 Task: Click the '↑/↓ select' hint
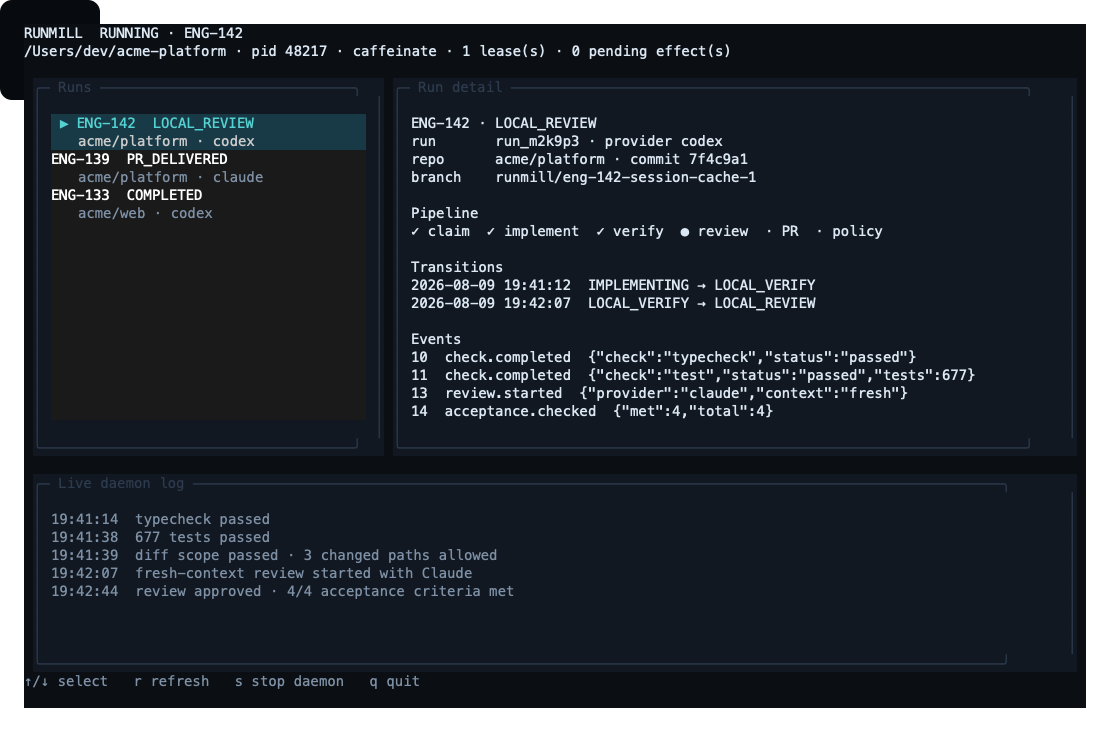coord(66,681)
